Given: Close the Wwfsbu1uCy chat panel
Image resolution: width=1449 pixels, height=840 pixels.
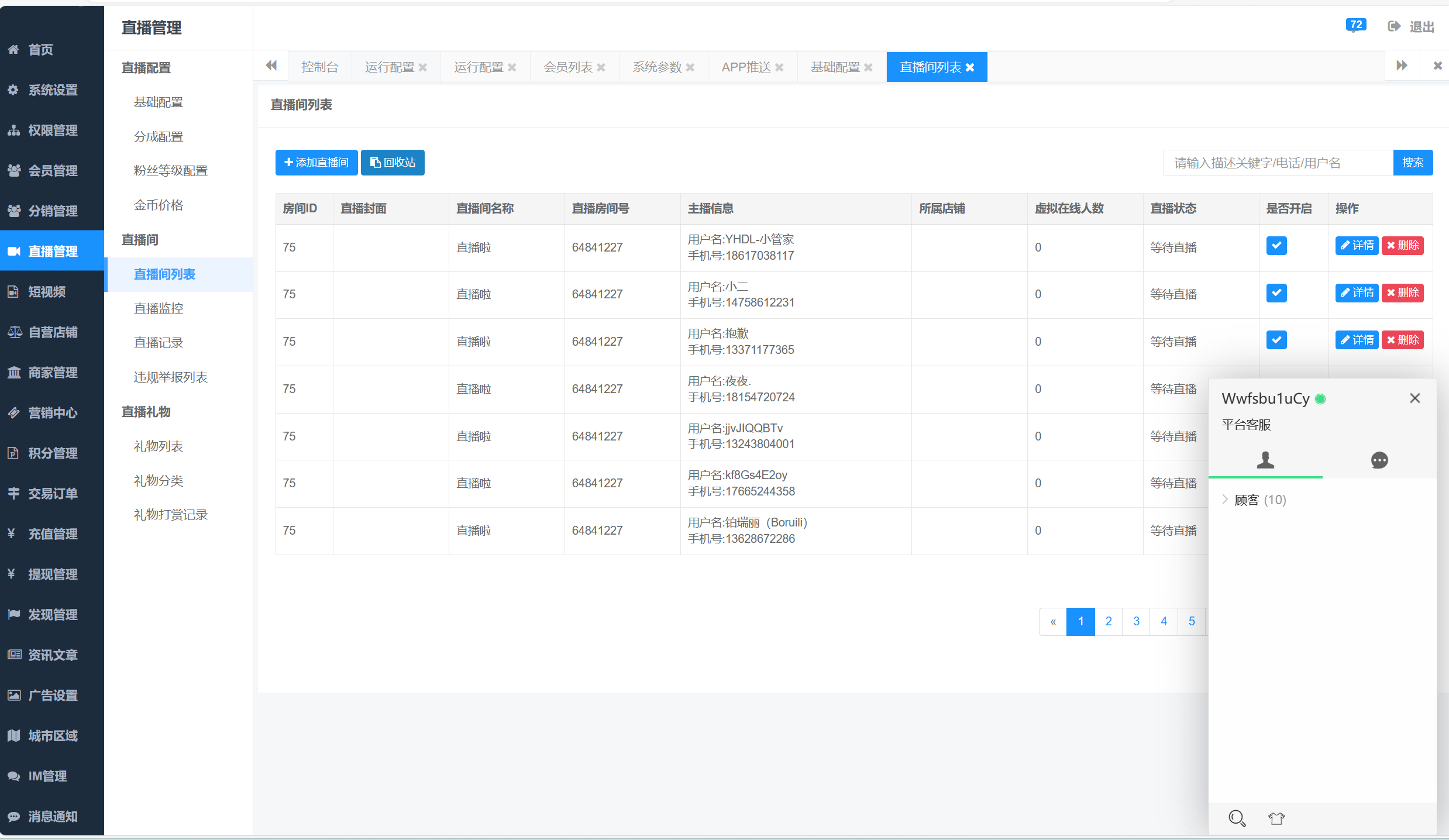Looking at the screenshot, I should click(1414, 398).
